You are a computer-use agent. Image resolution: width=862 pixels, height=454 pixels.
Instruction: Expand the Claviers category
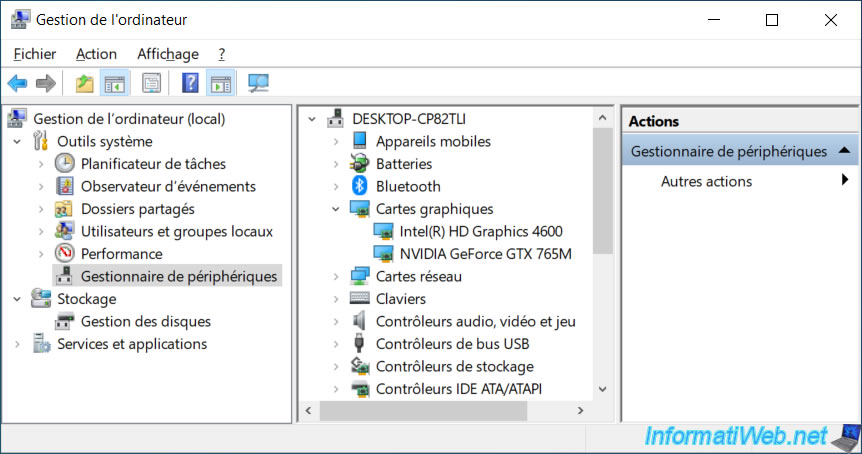click(336, 299)
